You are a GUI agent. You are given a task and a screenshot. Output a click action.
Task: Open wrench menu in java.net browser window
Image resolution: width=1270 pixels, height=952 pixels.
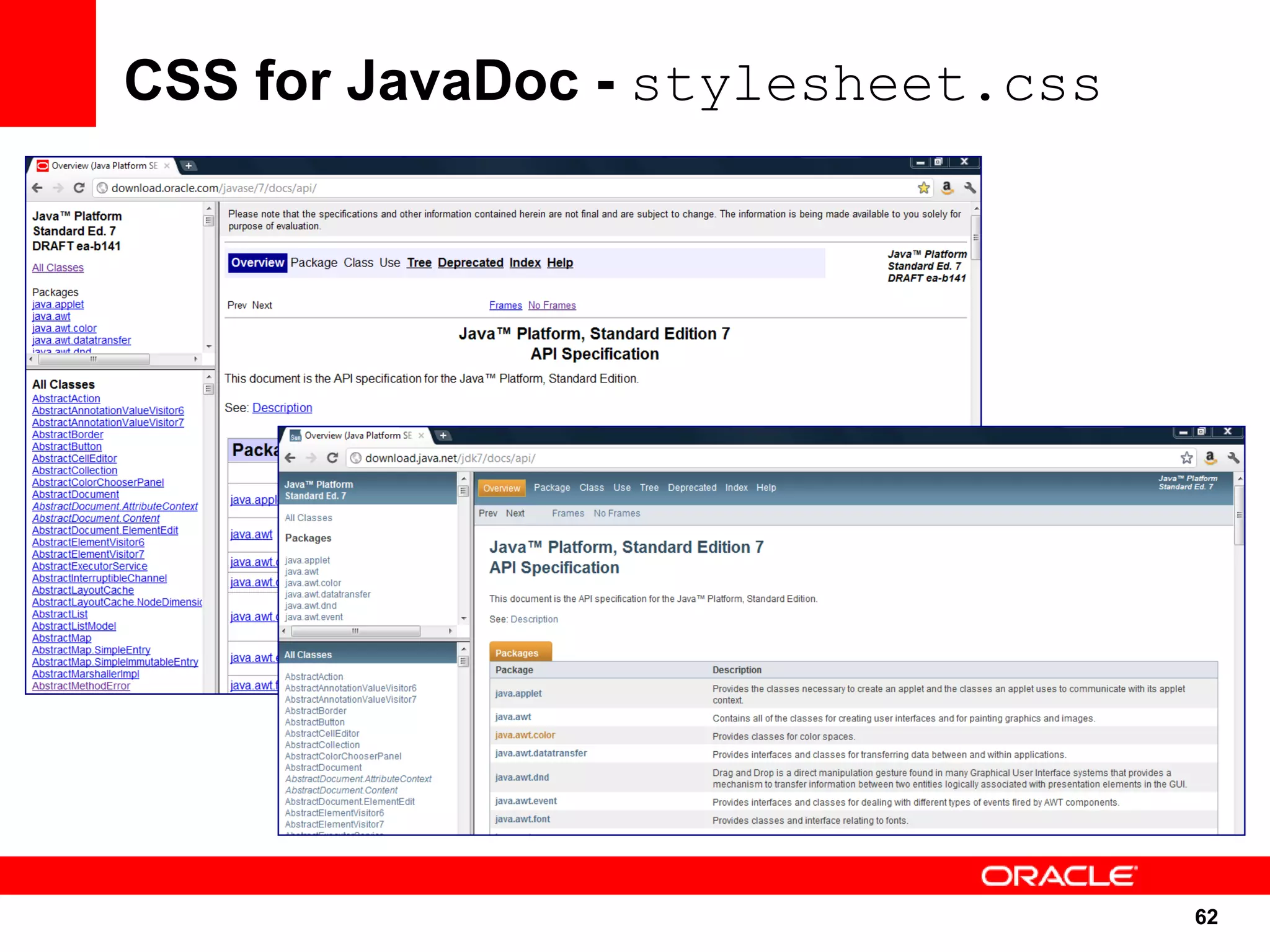tap(1233, 457)
